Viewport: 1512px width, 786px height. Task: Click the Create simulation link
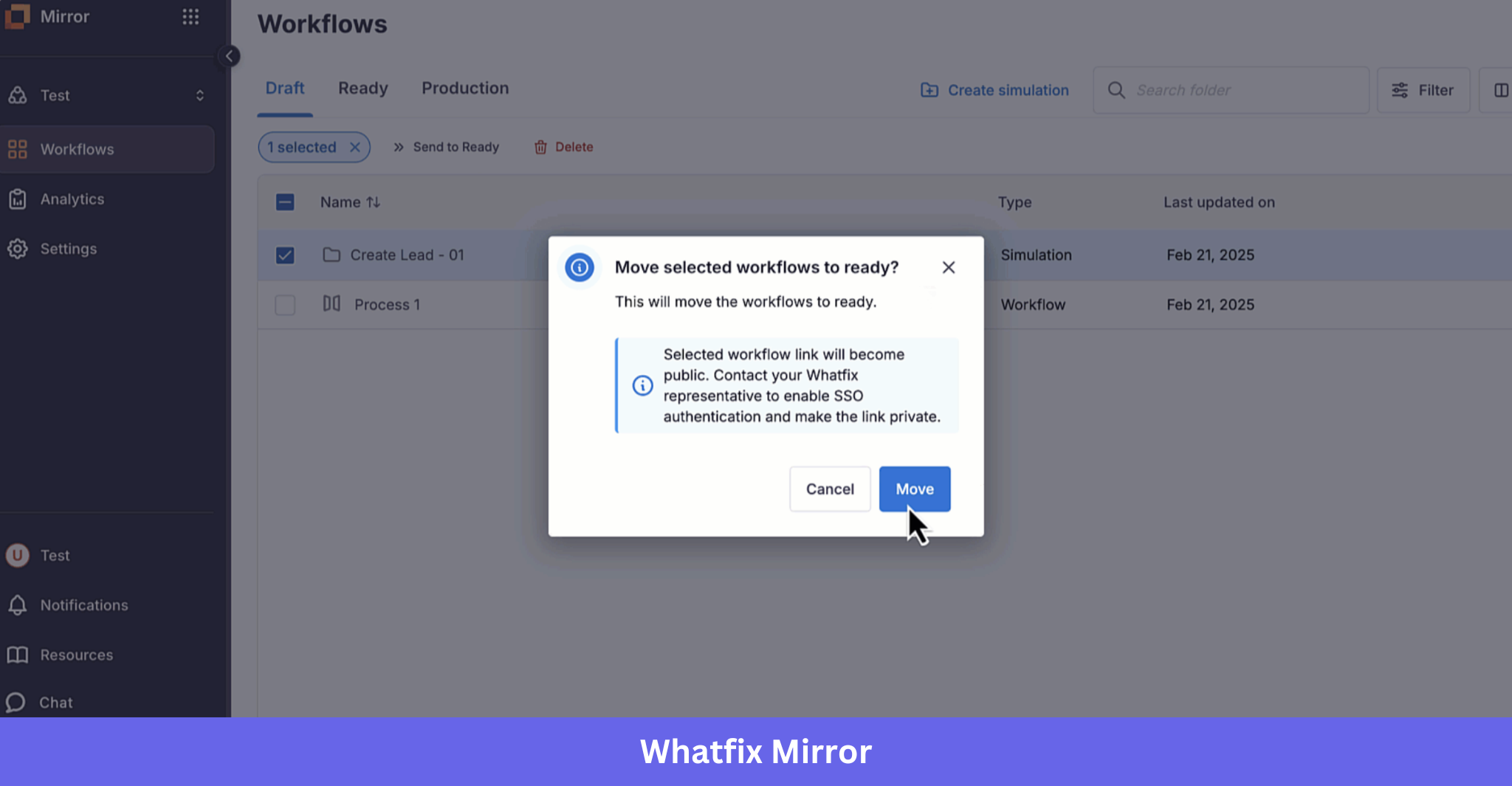(994, 90)
